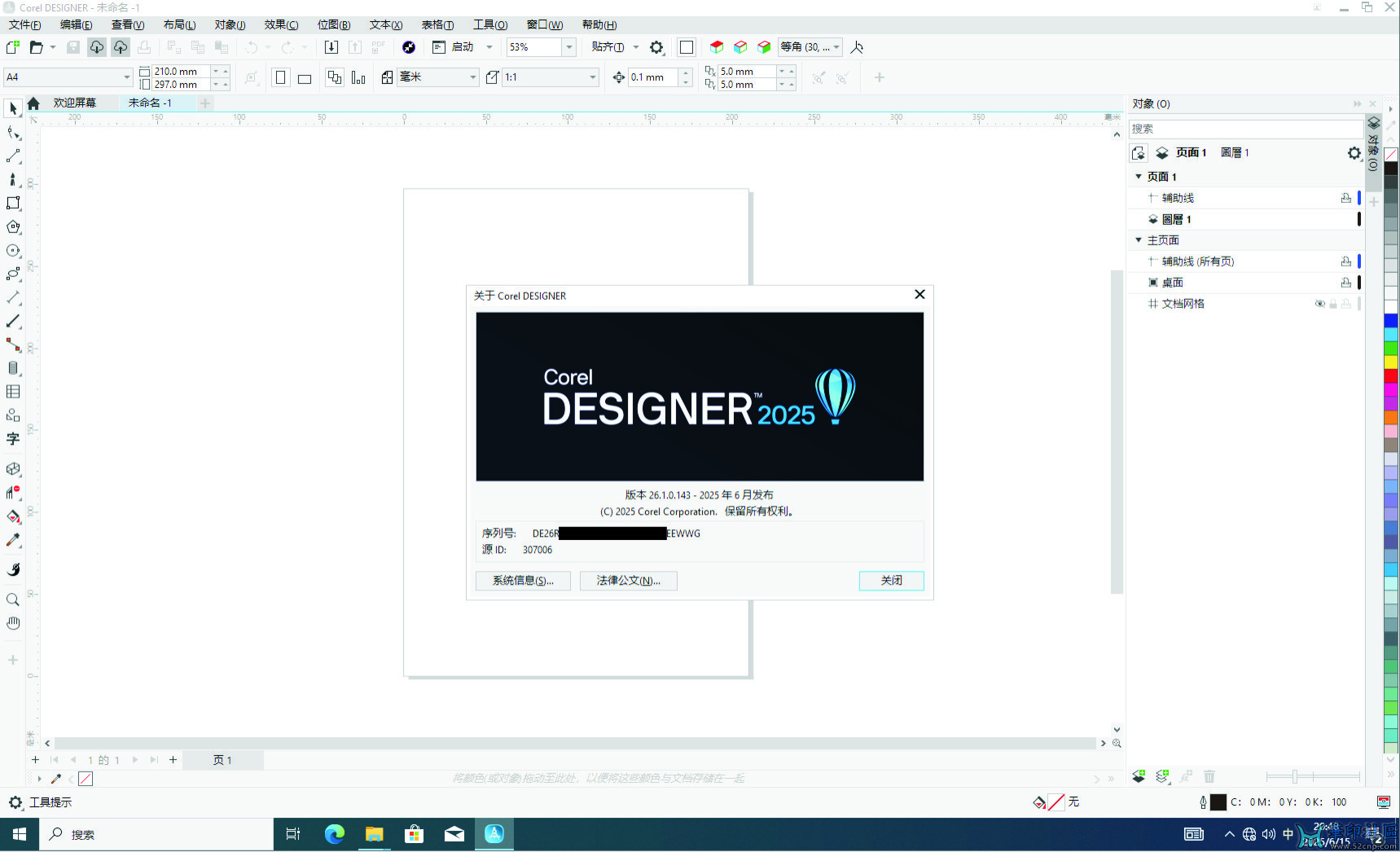Image resolution: width=1400 pixels, height=852 pixels.
Task: Open the File menu
Action: pyautogui.click(x=25, y=24)
